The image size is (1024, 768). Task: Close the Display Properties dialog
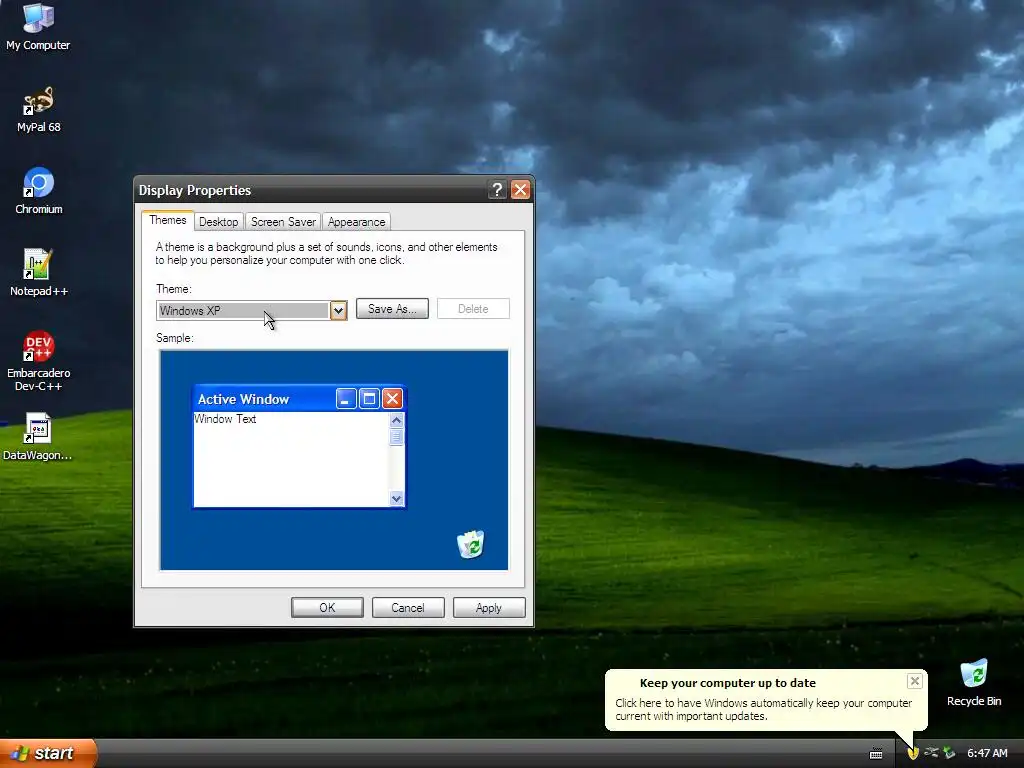pyautogui.click(x=520, y=189)
